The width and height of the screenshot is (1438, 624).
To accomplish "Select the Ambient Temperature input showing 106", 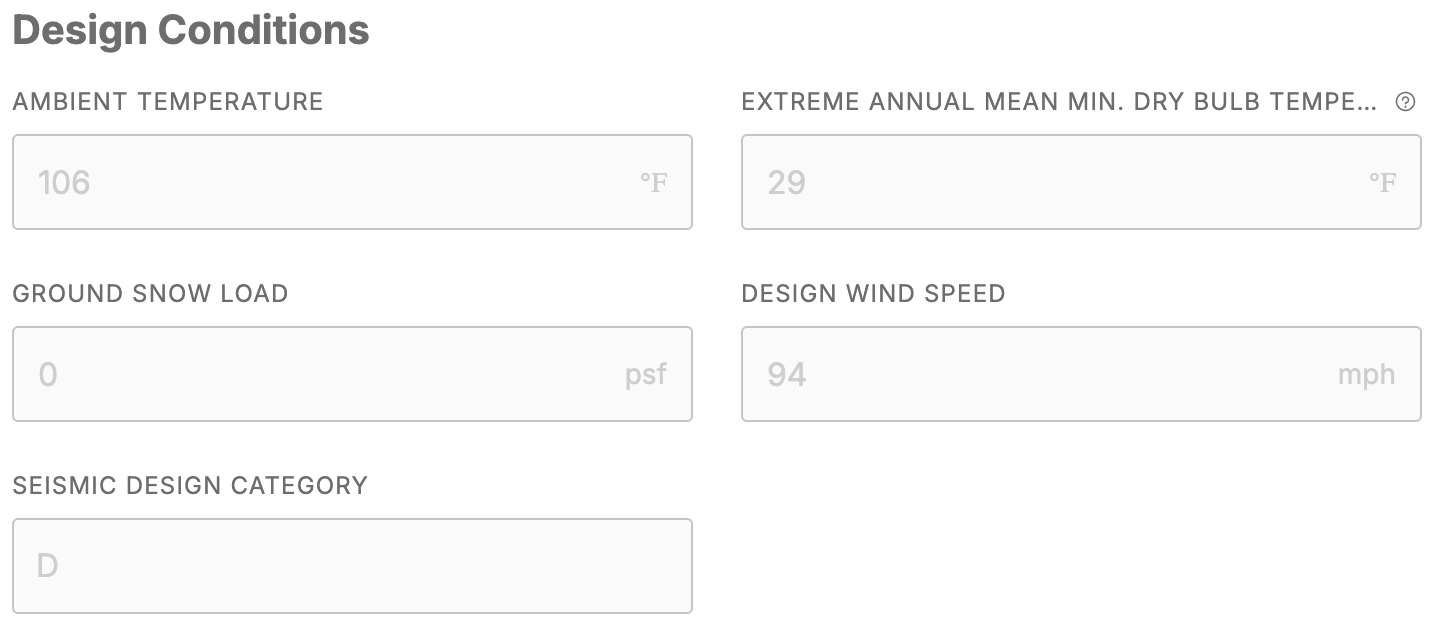I will (352, 182).
